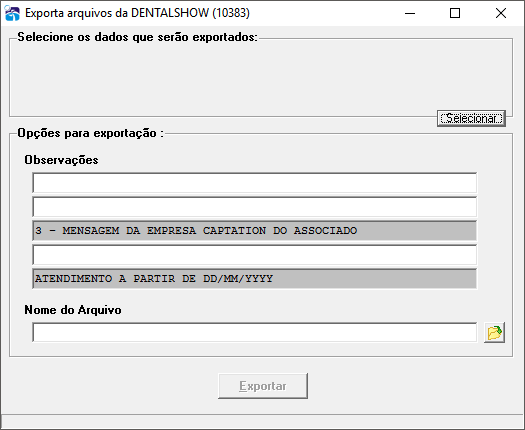The height and width of the screenshot is (430, 525).
Task: Click the ATENDIMENTO A PARTIR DE field
Action: [254, 279]
